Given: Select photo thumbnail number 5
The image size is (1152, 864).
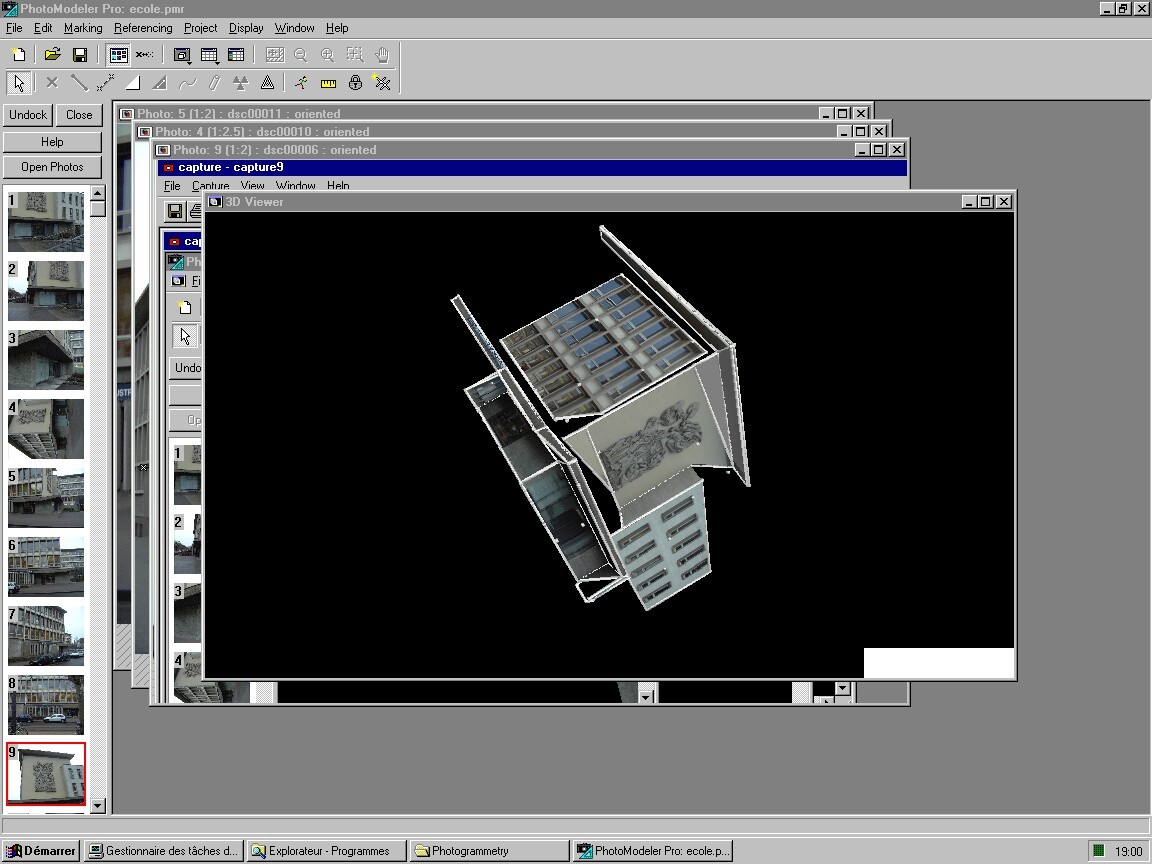Looking at the screenshot, I should [x=46, y=498].
